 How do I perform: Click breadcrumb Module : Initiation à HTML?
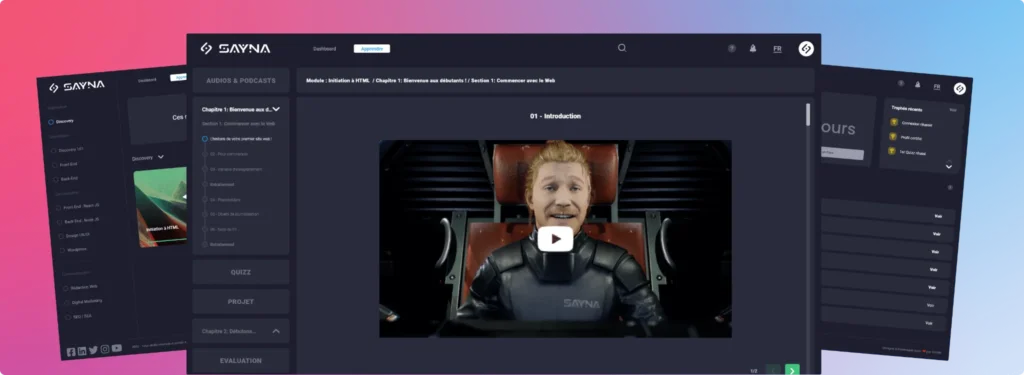point(338,80)
